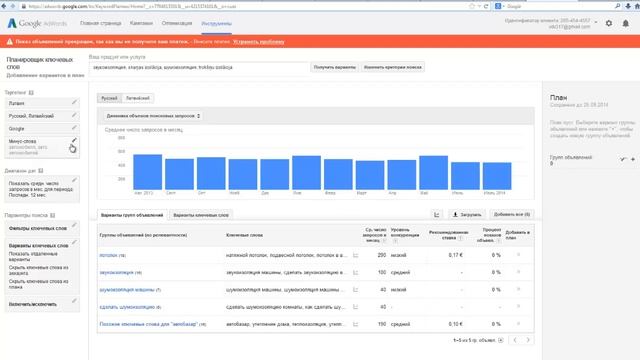Viewport: 640px width, 360px height.
Task: Edit the date range pencil icon
Action: 74,180
